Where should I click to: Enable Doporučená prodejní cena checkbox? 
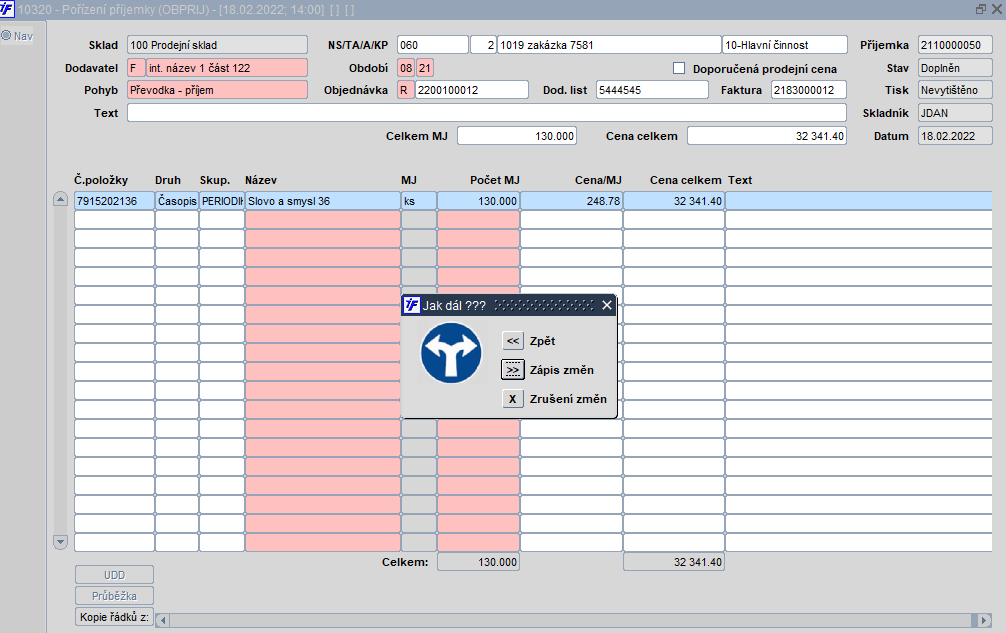coord(679,68)
